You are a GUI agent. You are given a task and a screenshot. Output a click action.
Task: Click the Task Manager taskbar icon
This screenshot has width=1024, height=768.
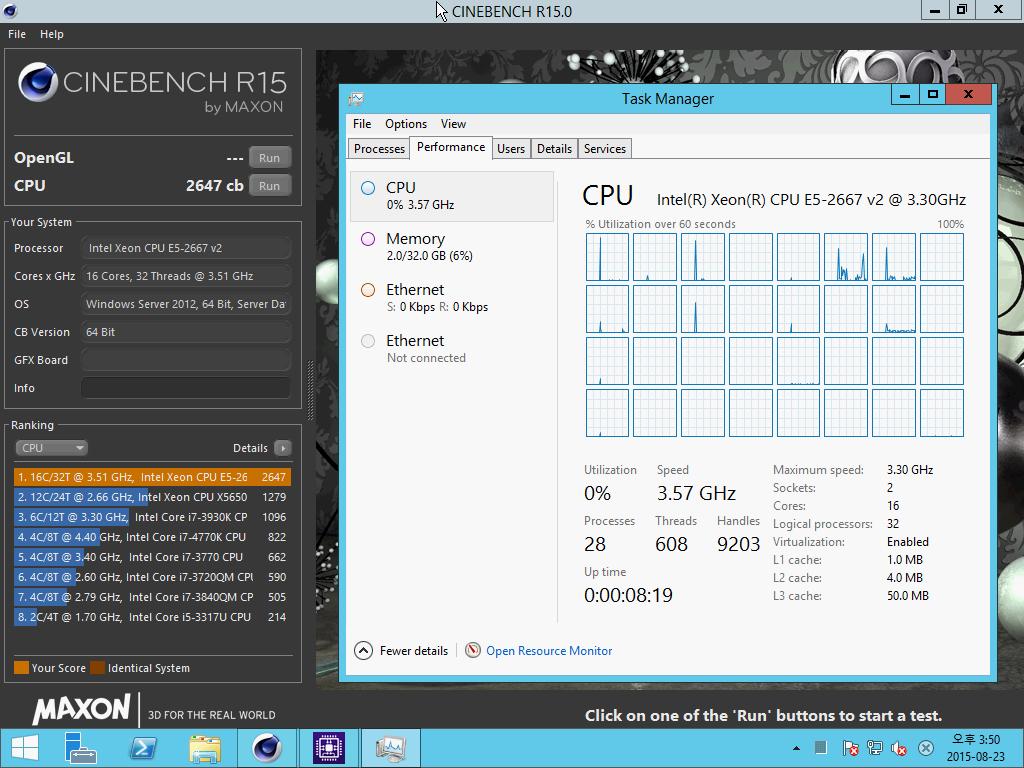tap(390, 748)
